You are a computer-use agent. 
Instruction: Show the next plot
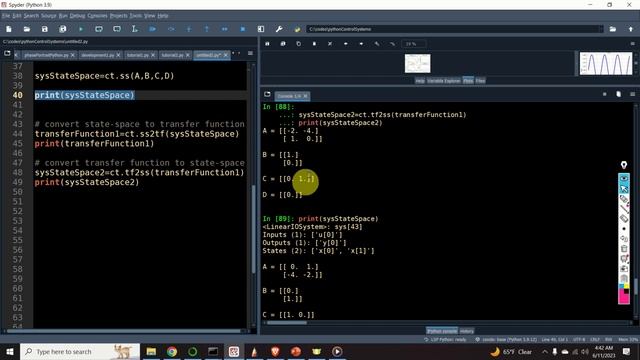point(361,44)
